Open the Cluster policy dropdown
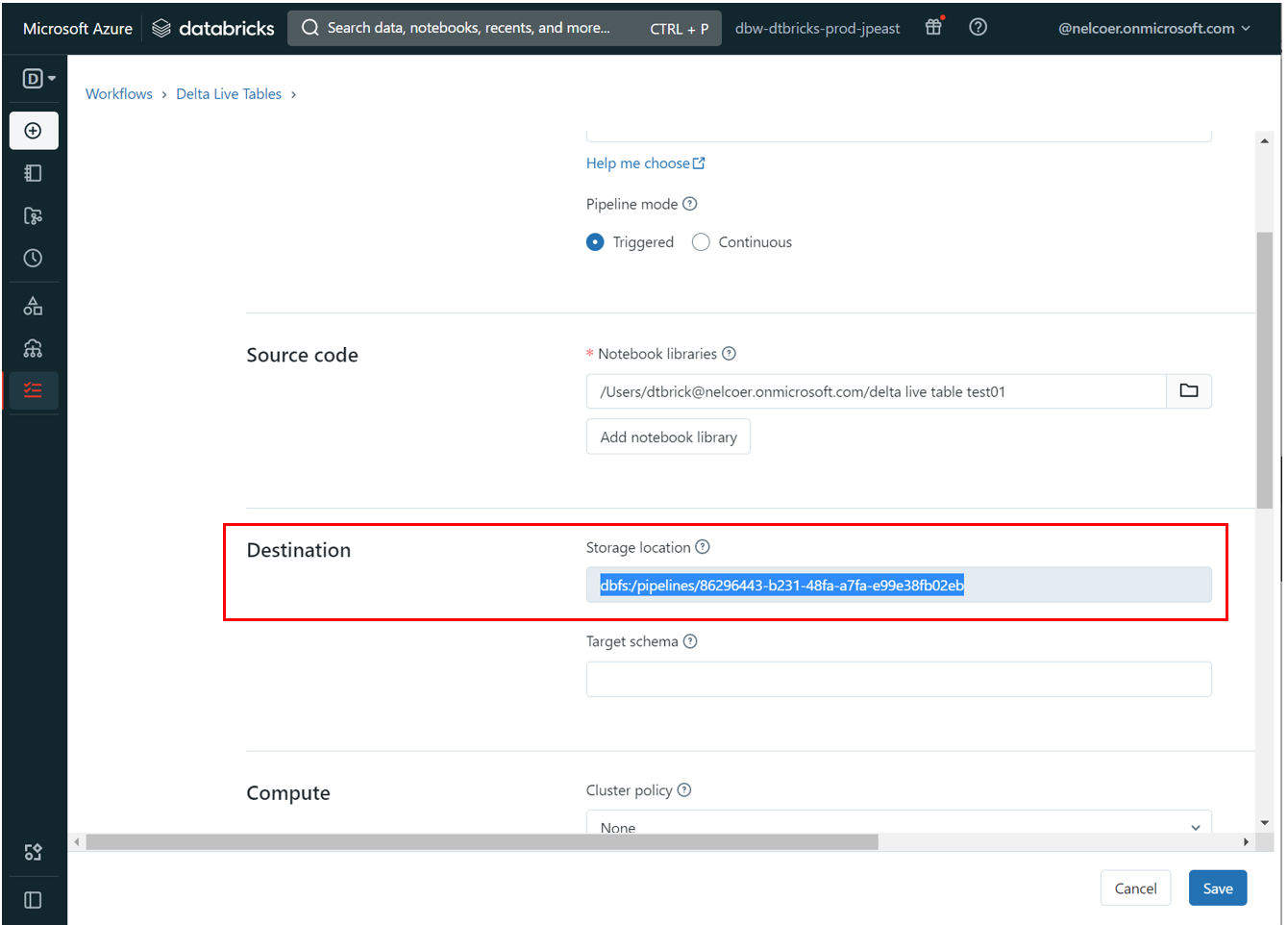The width and height of the screenshot is (1288, 925). (x=899, y=824)
